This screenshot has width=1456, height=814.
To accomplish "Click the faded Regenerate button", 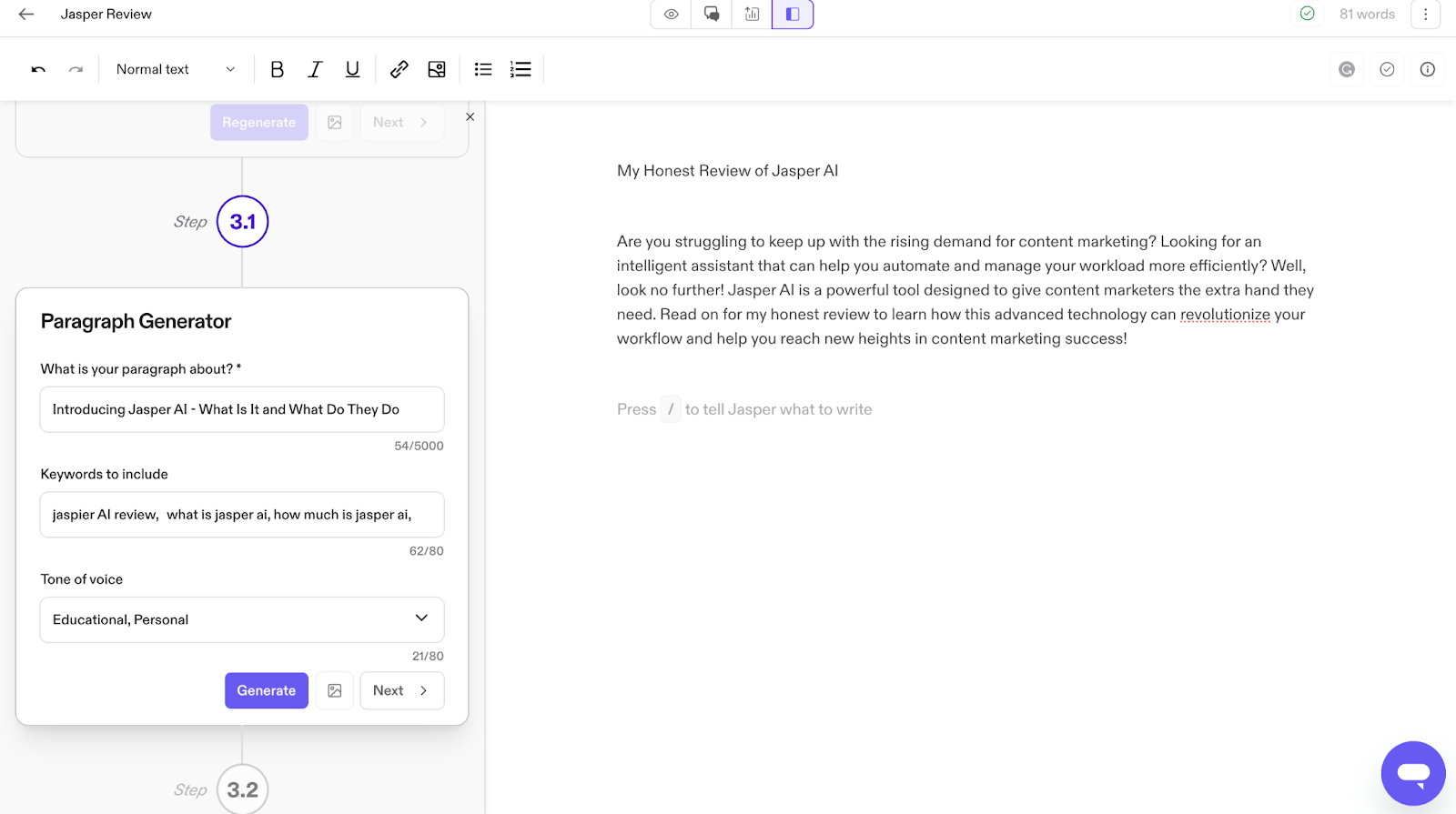I will (259, 122).
